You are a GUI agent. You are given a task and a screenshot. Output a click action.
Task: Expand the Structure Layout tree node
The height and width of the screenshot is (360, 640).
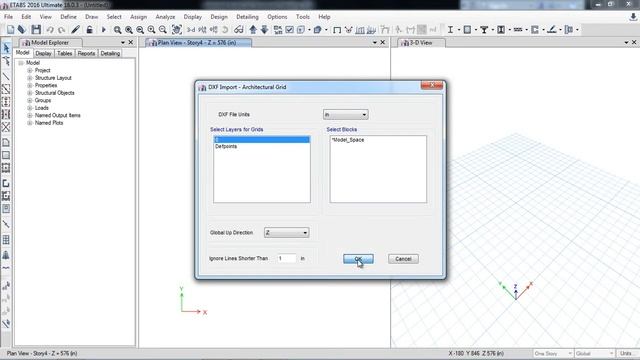[x=30, y=78]
